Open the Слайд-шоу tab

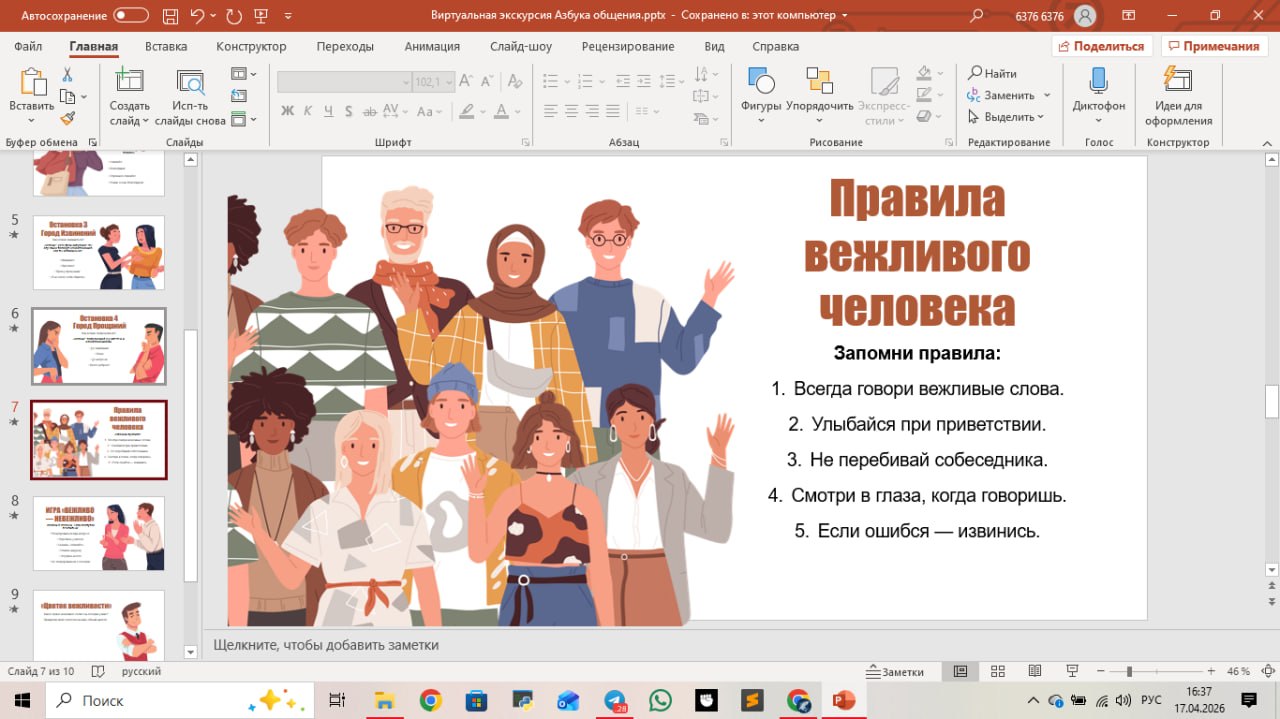pos(521,46)
